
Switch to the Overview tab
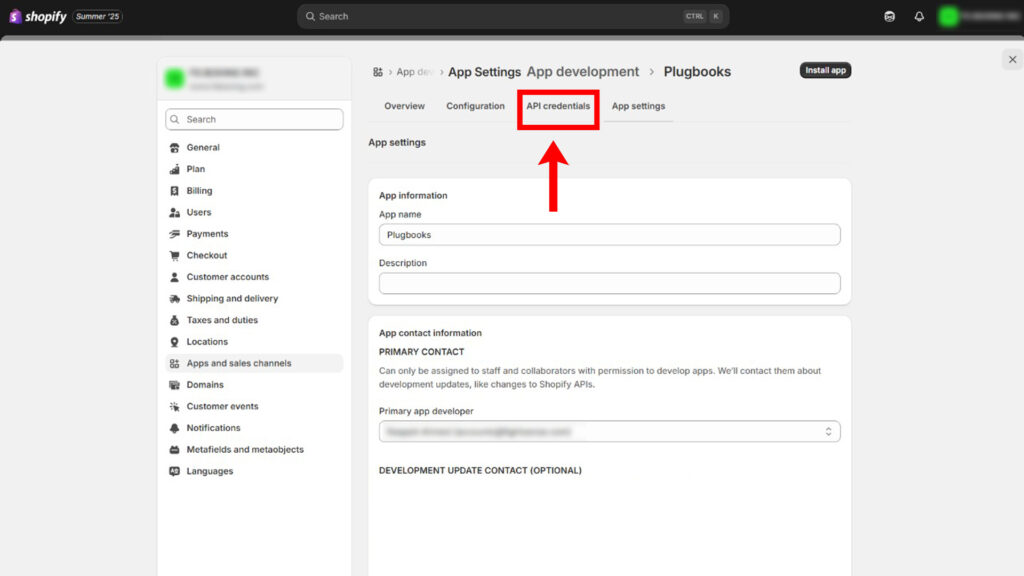pyautogui.click(x=404, y=106)
